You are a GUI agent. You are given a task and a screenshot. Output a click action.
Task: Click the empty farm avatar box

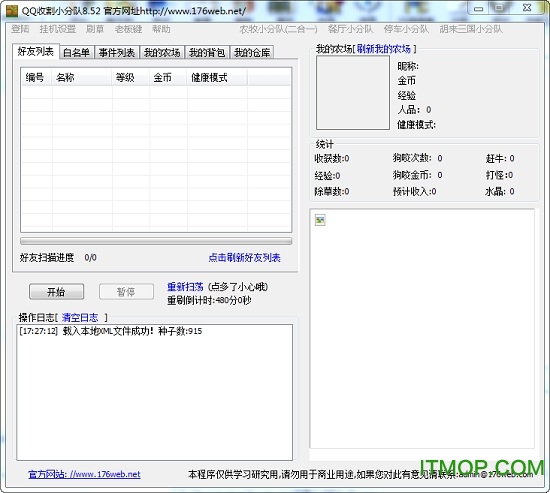tap(353, 93)
